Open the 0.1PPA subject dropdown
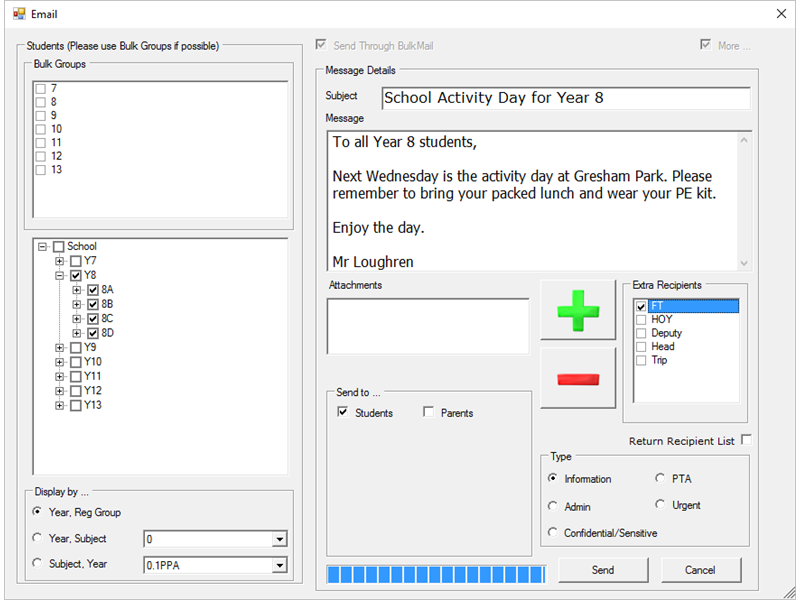Image resolution: width=800 pixels, height=600 pixels. [x=279, y=566]
